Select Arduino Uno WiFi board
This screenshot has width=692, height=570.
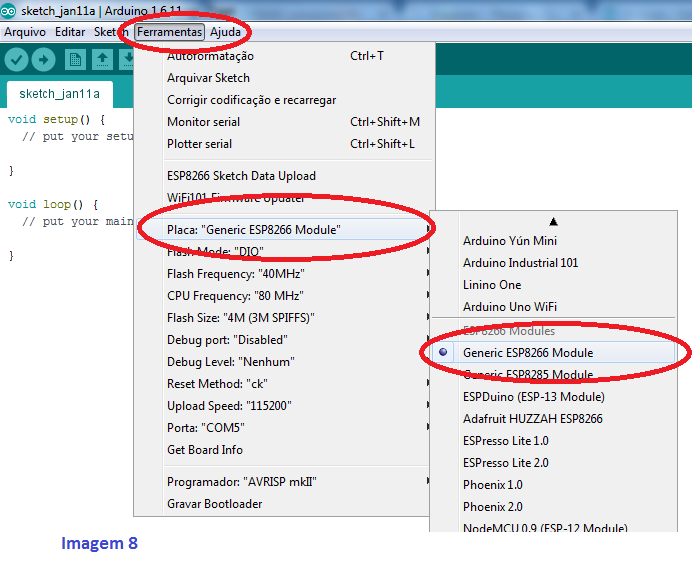pyautogui.click(x=553, y=307)
